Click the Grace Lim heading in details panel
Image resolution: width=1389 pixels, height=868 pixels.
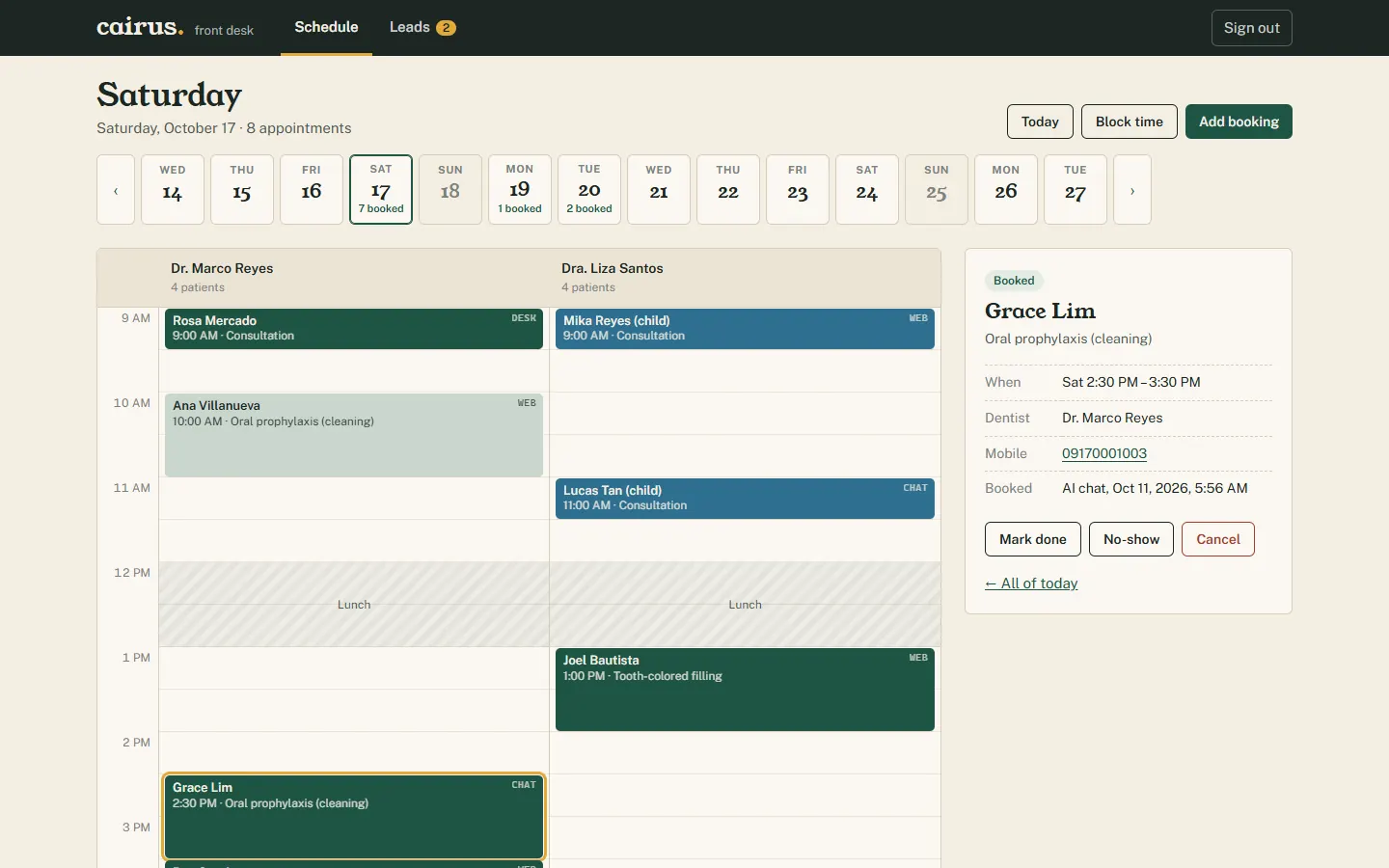click(x=1040, y=311)
